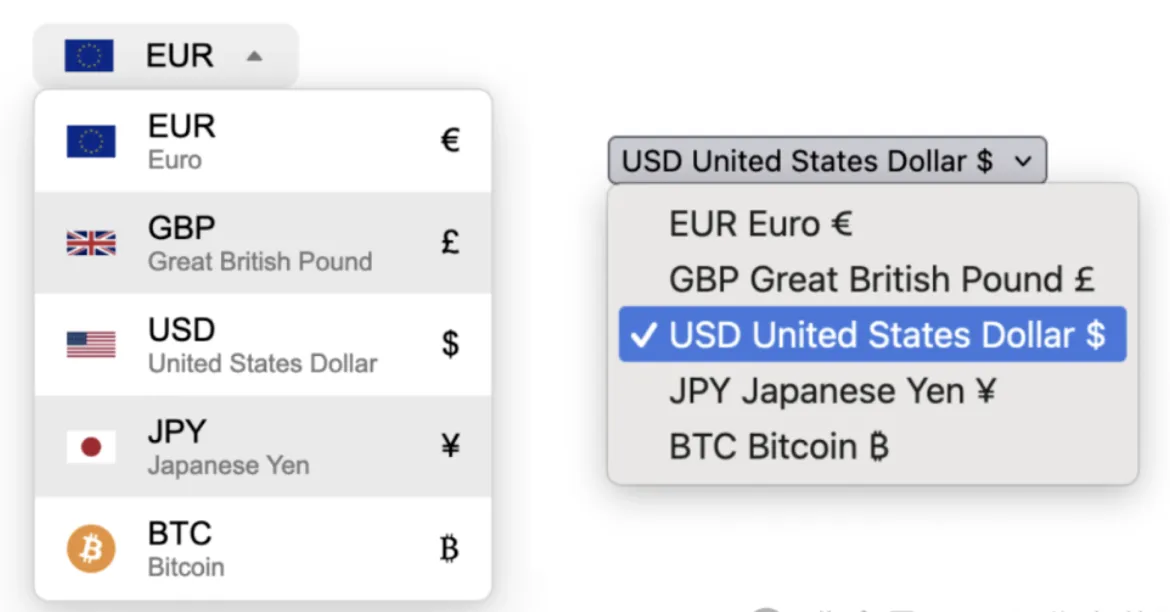Image resolution: width=1170 pixels, height=612 pixels.
Task: Open the USD United States Dollar select box
Action: pos(806,161)
